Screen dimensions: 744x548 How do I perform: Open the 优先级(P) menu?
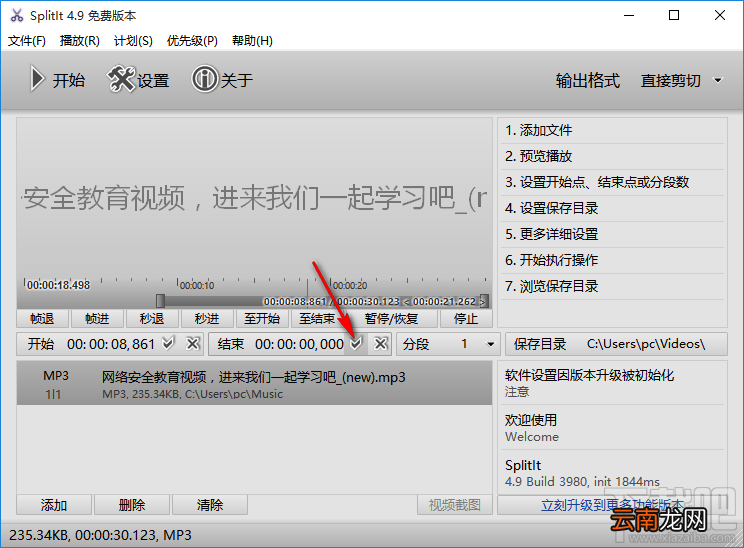[x=192, y=41]
